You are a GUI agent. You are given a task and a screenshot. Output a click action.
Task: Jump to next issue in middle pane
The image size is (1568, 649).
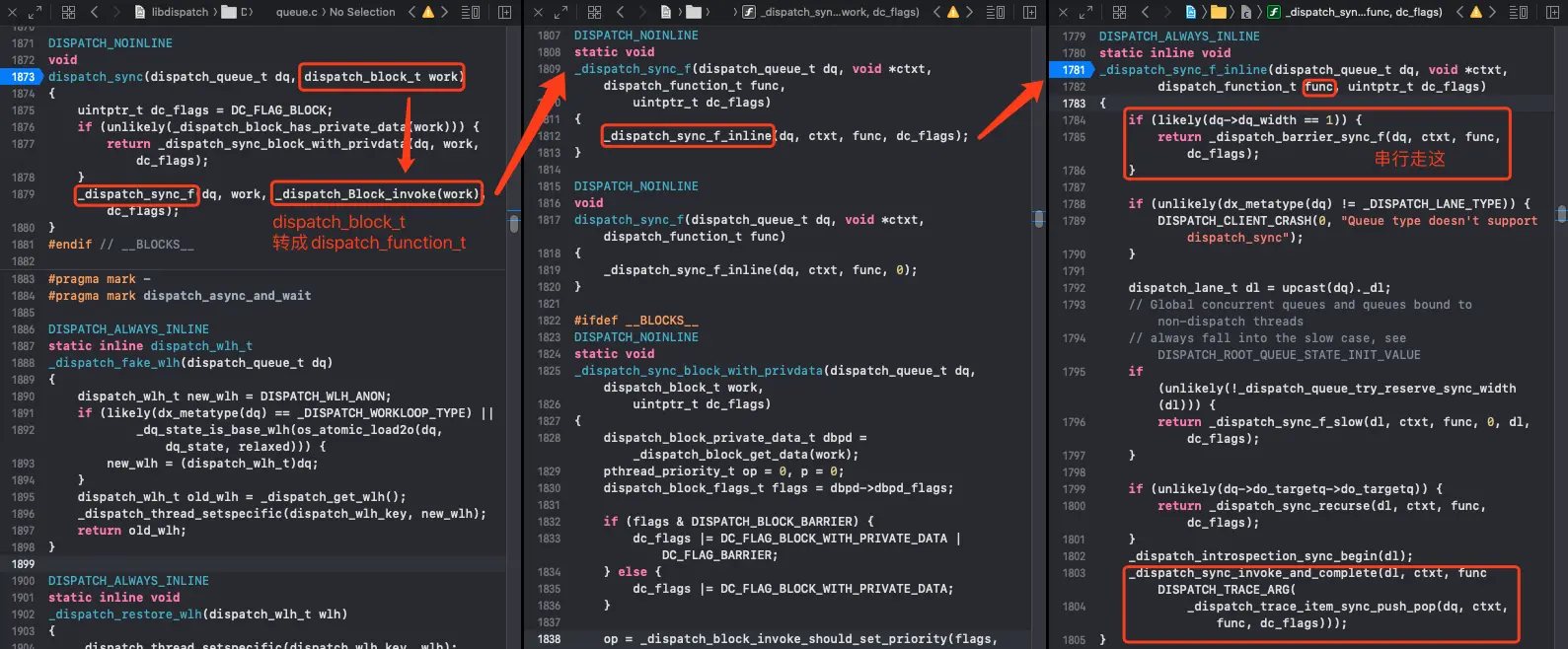tap(970, 12)
